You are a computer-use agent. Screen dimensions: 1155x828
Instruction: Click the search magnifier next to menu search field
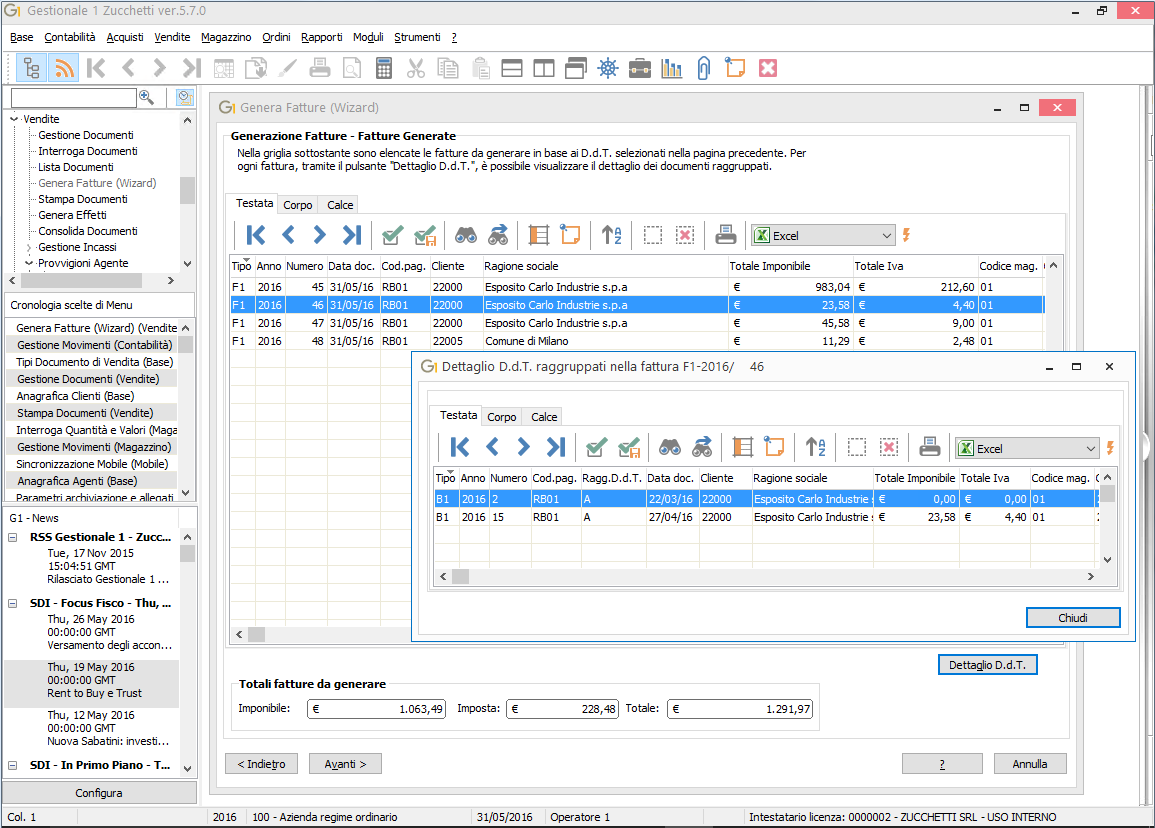(147, 97)
